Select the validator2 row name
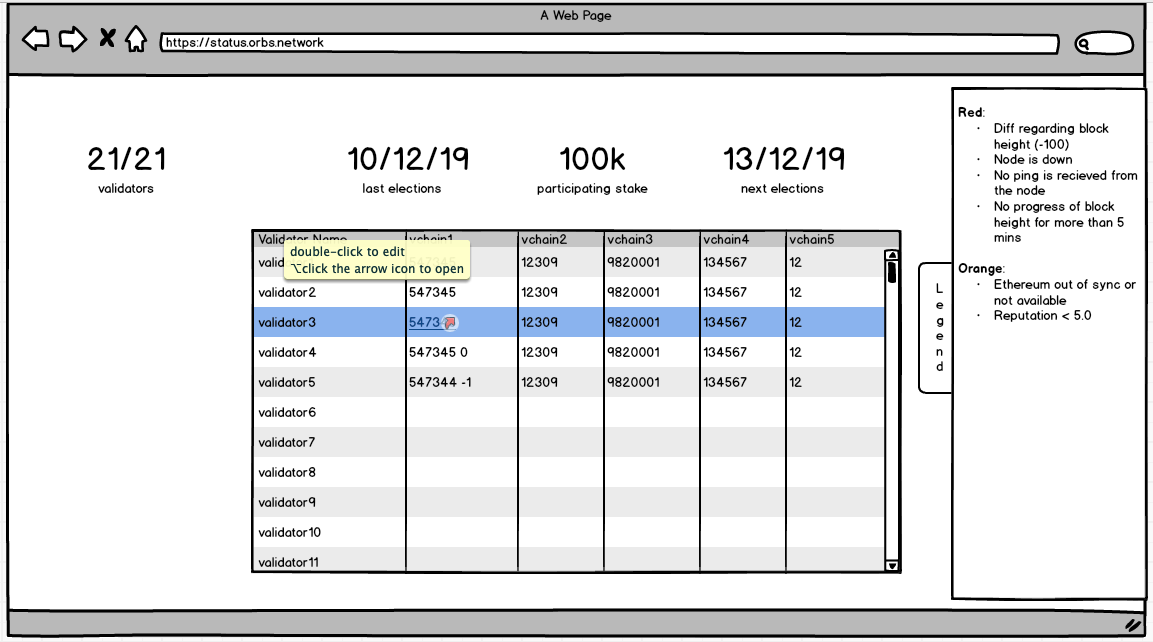Viewport: 1153px width, 642px height. [287, 292]
